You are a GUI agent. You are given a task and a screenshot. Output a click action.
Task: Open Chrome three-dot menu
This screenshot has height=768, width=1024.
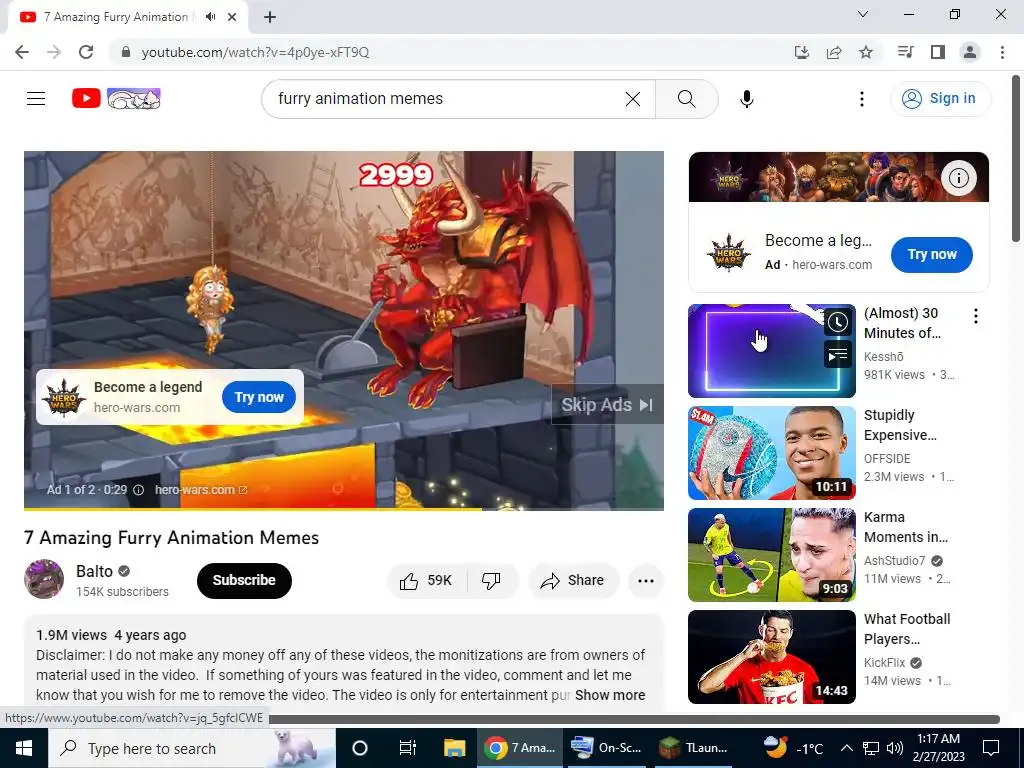[1002, 52]
